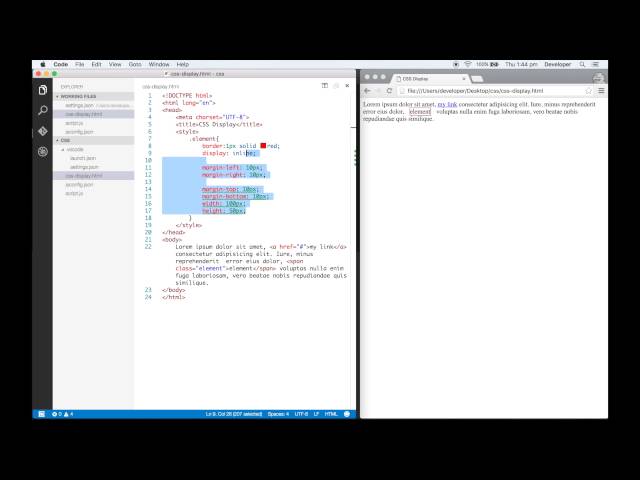Click the Ln 9, Col 26 cursor position
Screen dimensions: 640x480
pyautogui.click(x=233, y=414)
